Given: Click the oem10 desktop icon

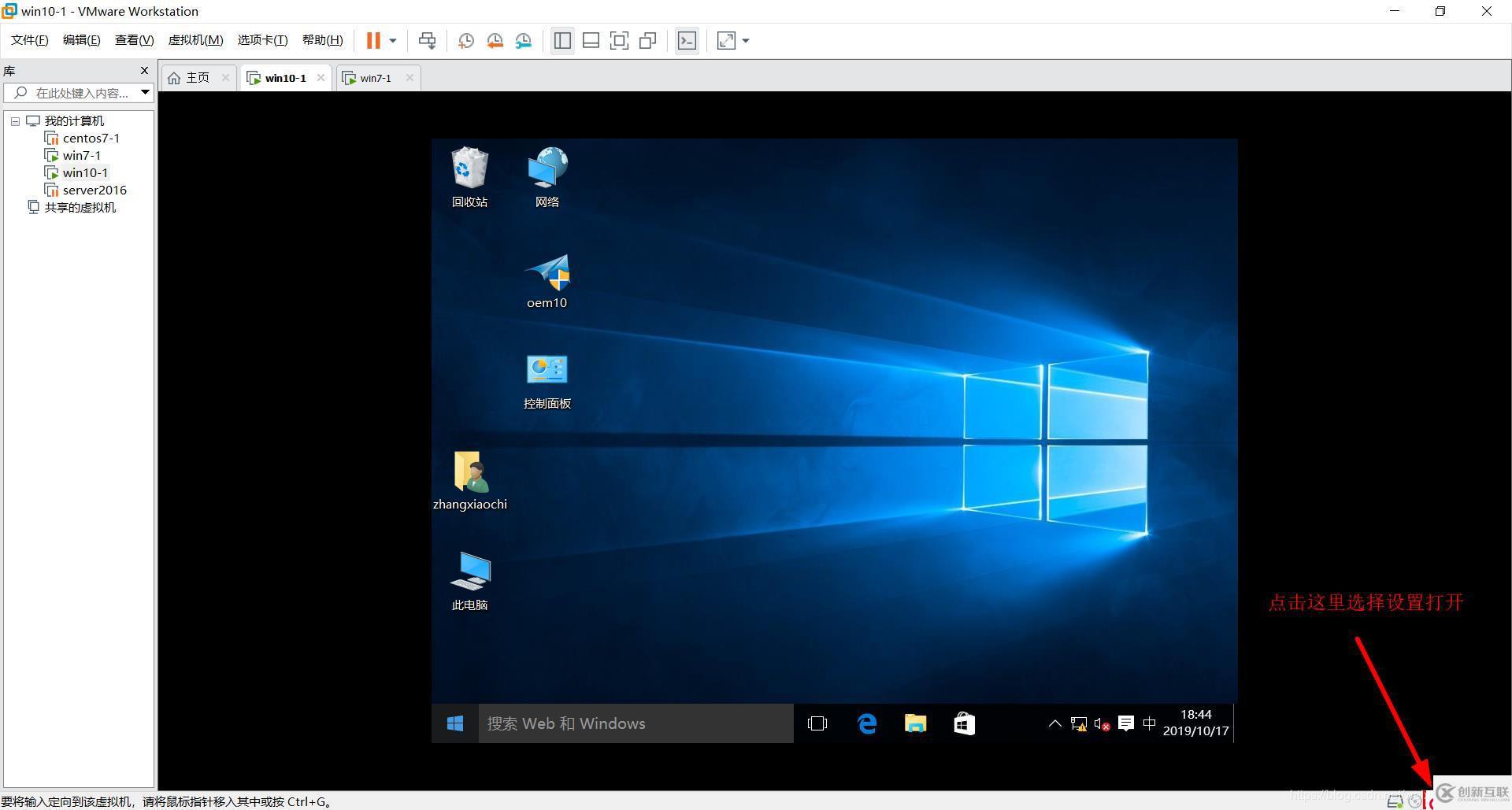Looking at the screenshot, I should pyautogui.click(x=547, y=280).
